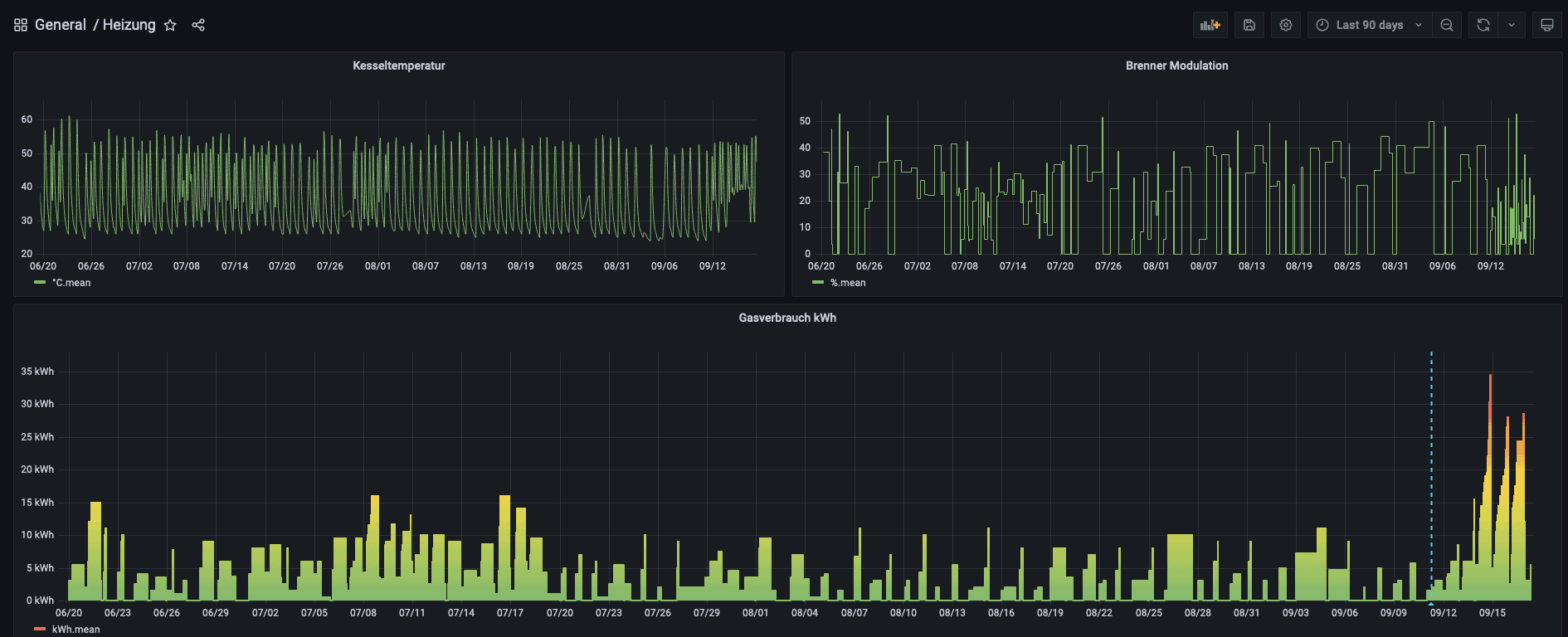Expand the refresh interval dropdown arrow

(x=1512, y=25)
